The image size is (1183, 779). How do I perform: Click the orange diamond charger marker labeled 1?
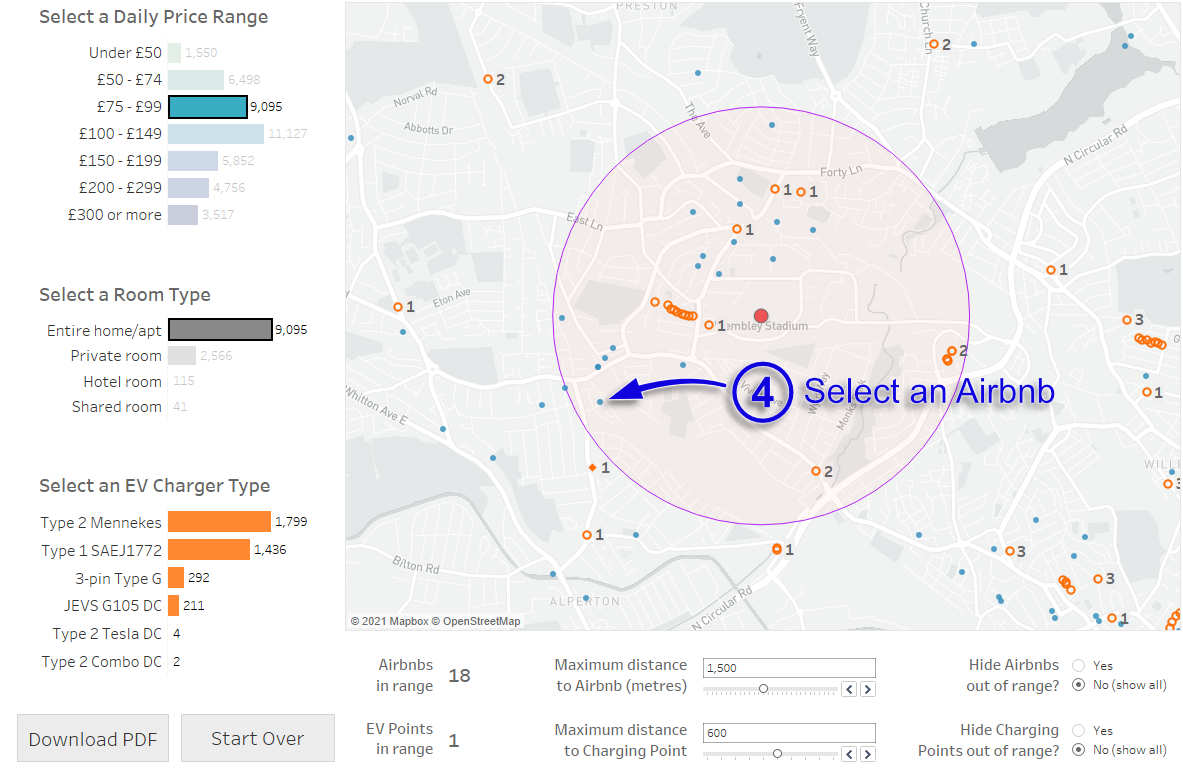click(592, 467)
